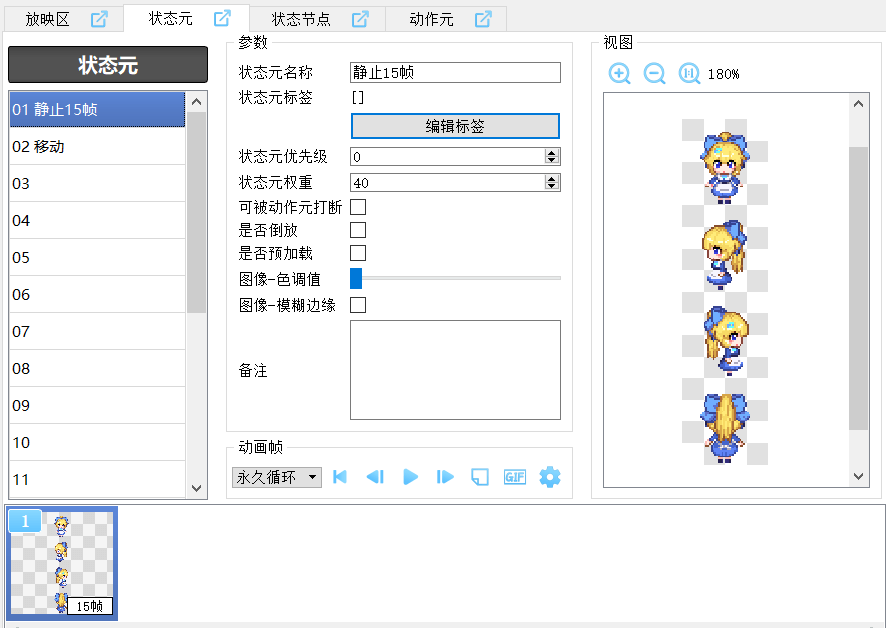Enable 可被动作元打断 checkbox
Screen dimensions: 886x628
pos(358,207)
